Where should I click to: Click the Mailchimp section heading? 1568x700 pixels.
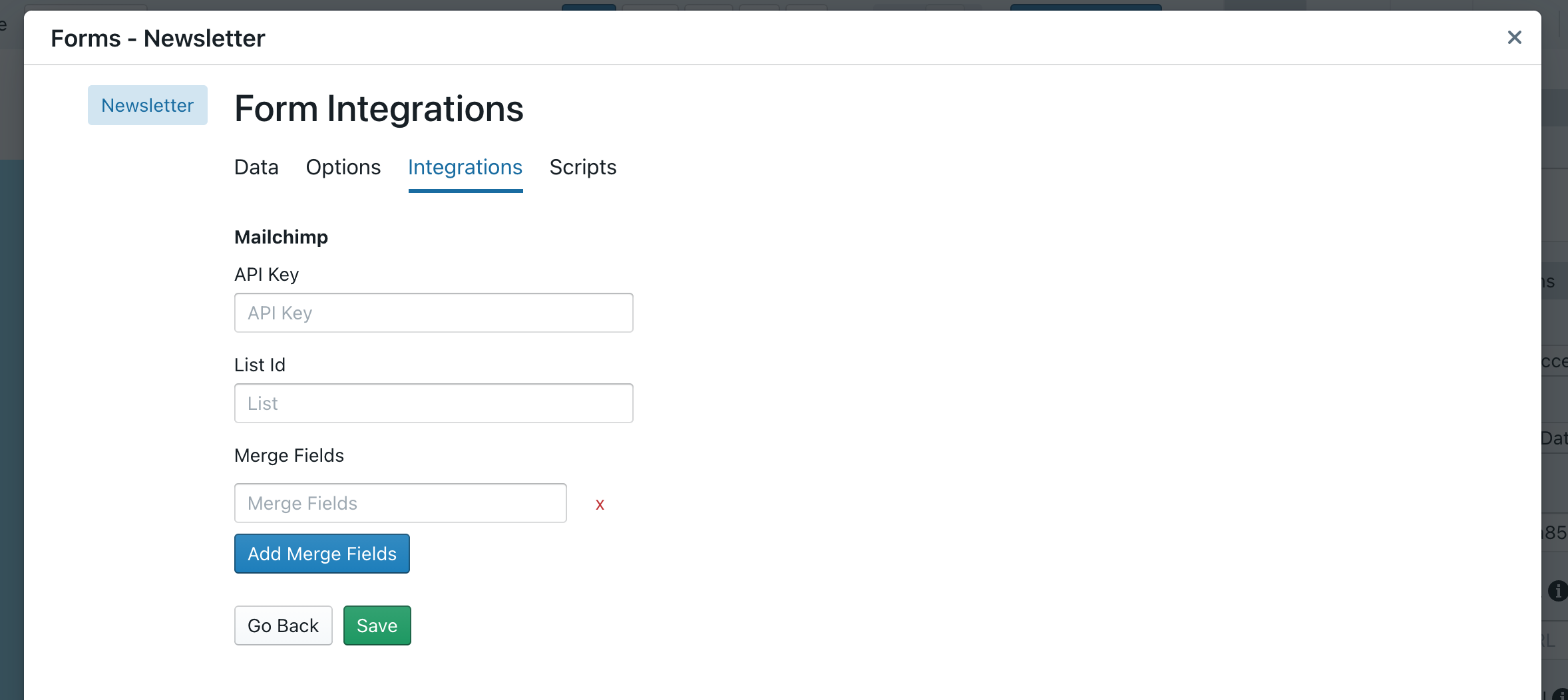[282, 237]
